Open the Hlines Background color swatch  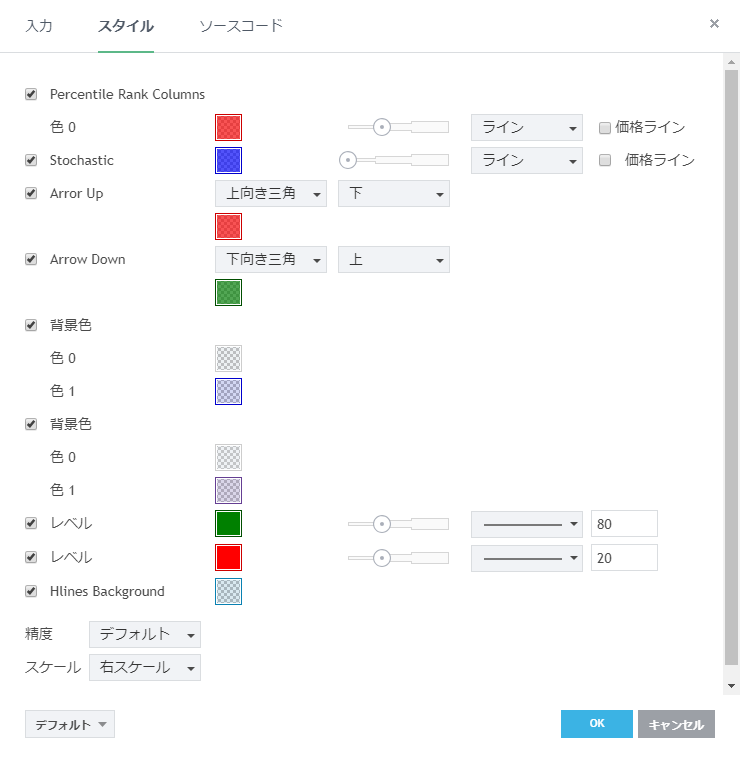pos(228,591)
